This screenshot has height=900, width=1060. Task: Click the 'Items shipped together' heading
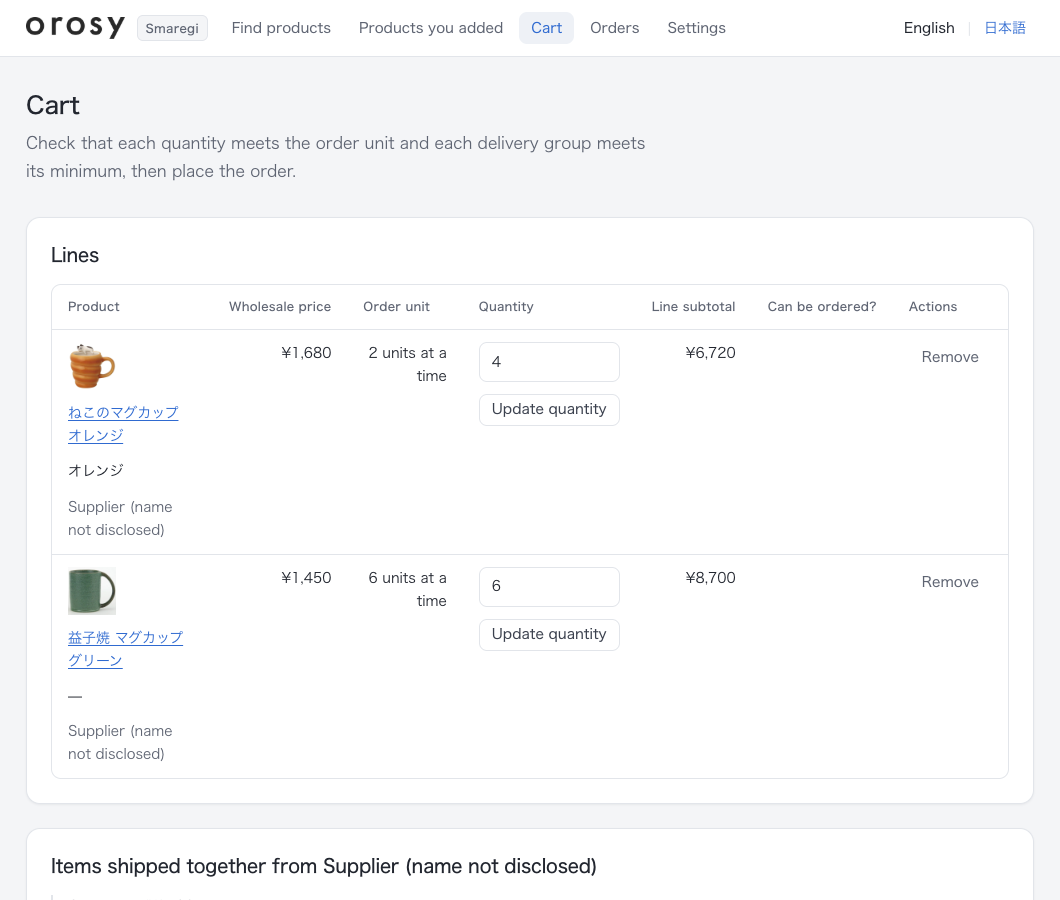324,866
